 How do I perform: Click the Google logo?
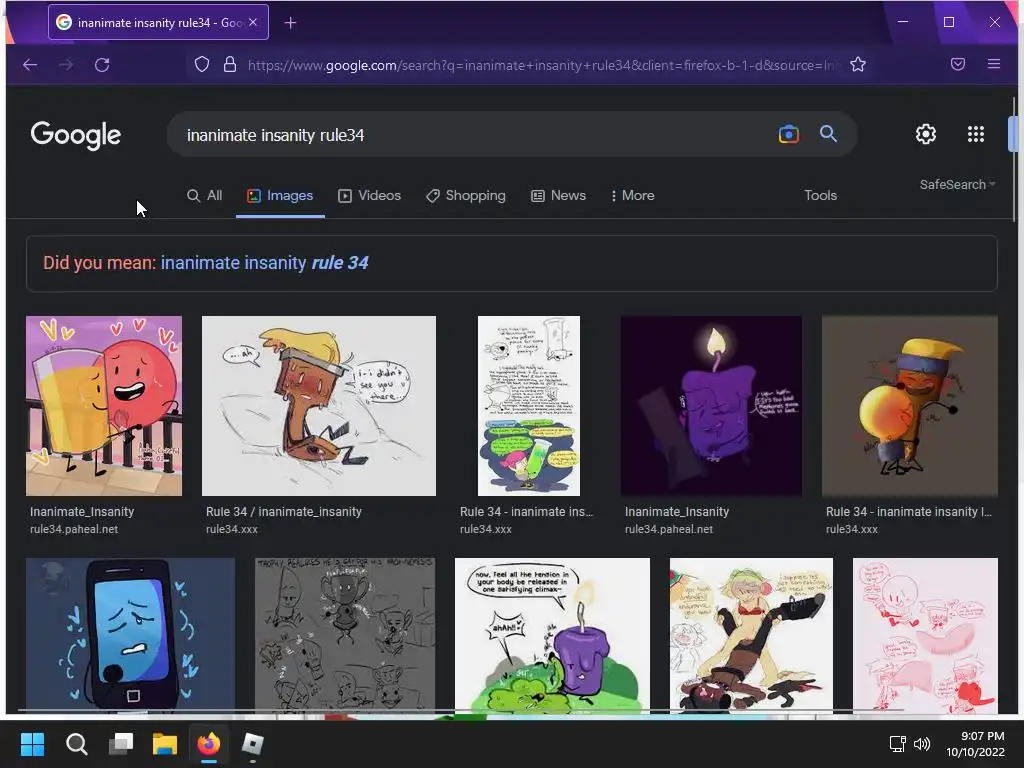tap(76, 135)
